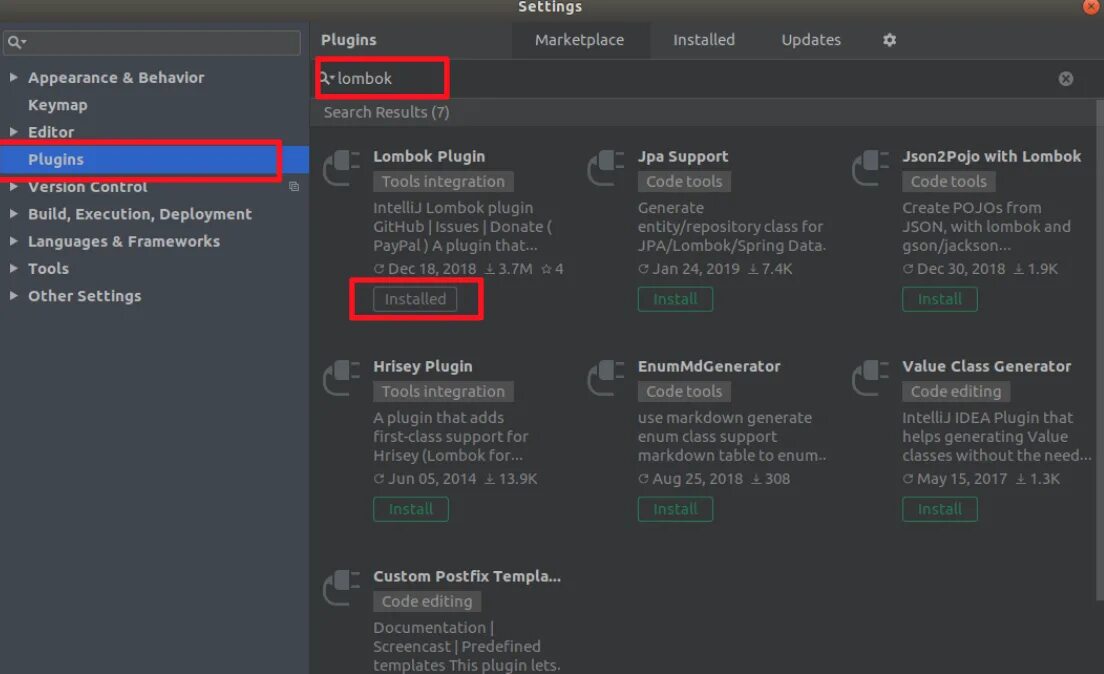The image size is (1104, 674).
Task: Expand the Editor tree item
Action: [14, 132]
